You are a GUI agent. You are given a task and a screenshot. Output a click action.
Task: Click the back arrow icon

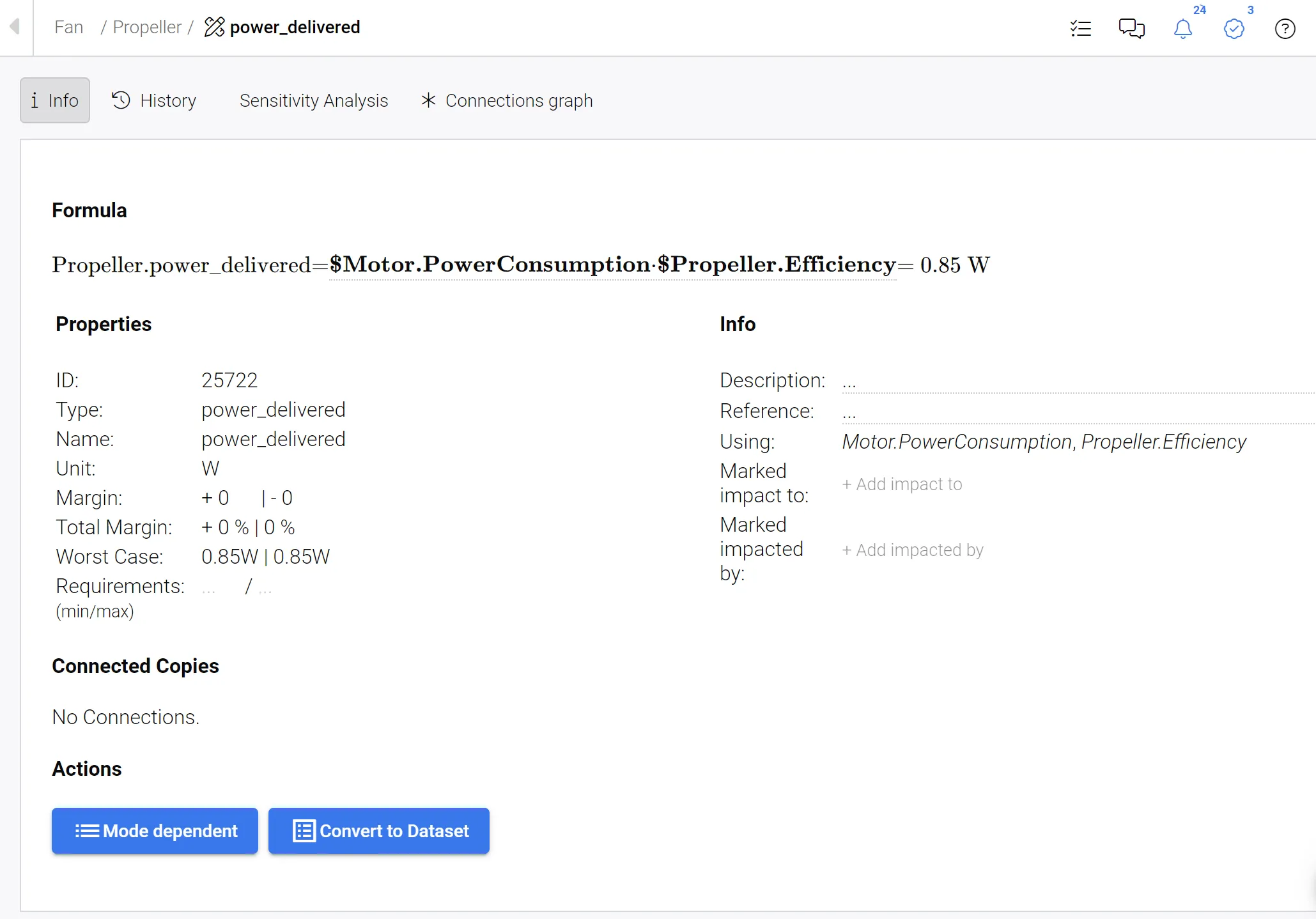(x=15, y=27)
